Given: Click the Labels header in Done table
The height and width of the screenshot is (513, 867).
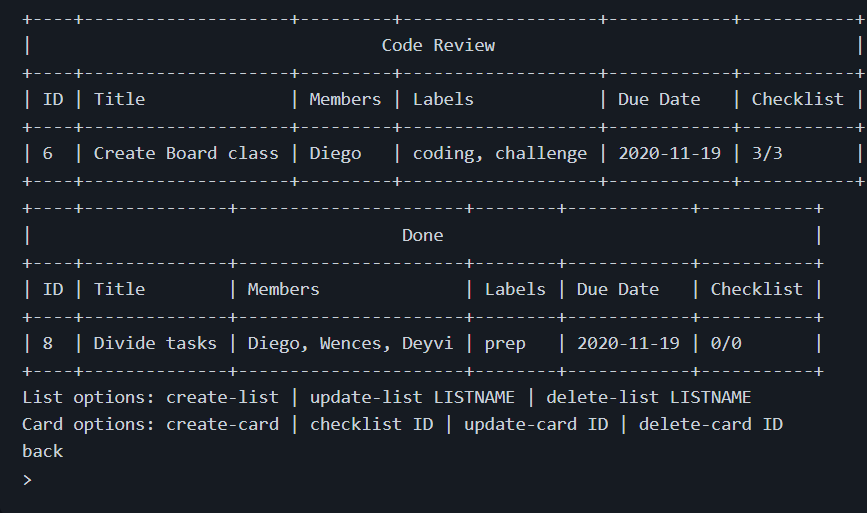Looking at the screenshot, I should pos(515,290).
